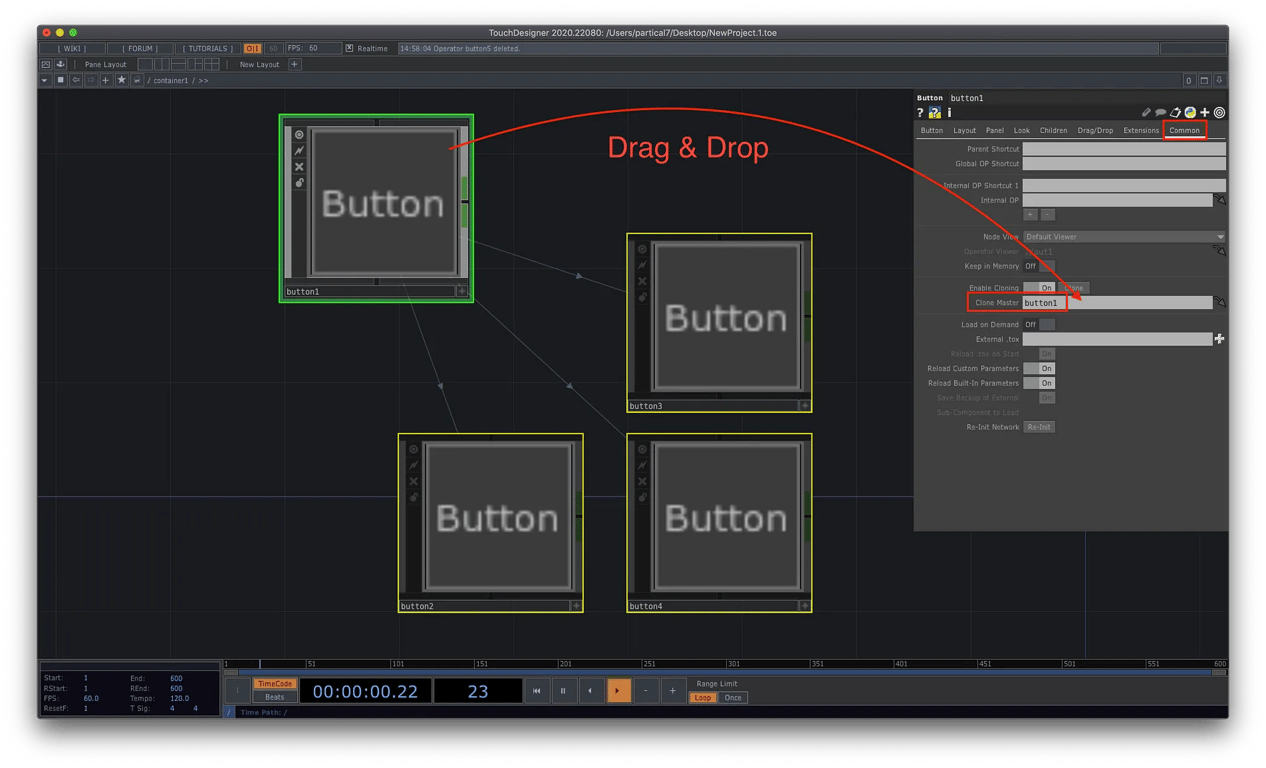Pause timeline playback
The height and width of the screenshot is (768, 1266).
pos(564,691)
